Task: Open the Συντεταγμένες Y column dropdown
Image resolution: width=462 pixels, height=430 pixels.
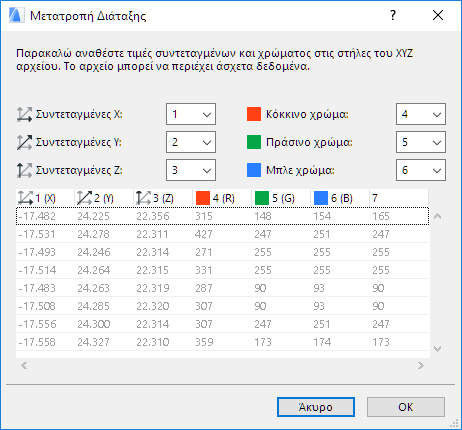Action: click(x=191, y=142)
